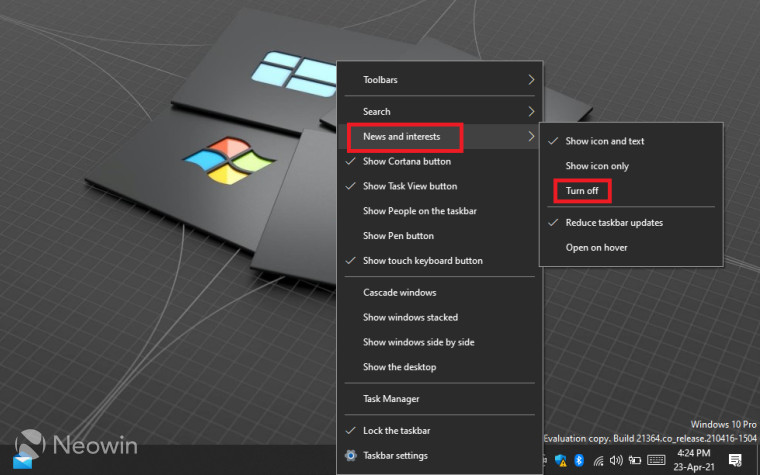760x475 pixels.
Task: Open the Action Center notifications icon
Action: (735, 460)
